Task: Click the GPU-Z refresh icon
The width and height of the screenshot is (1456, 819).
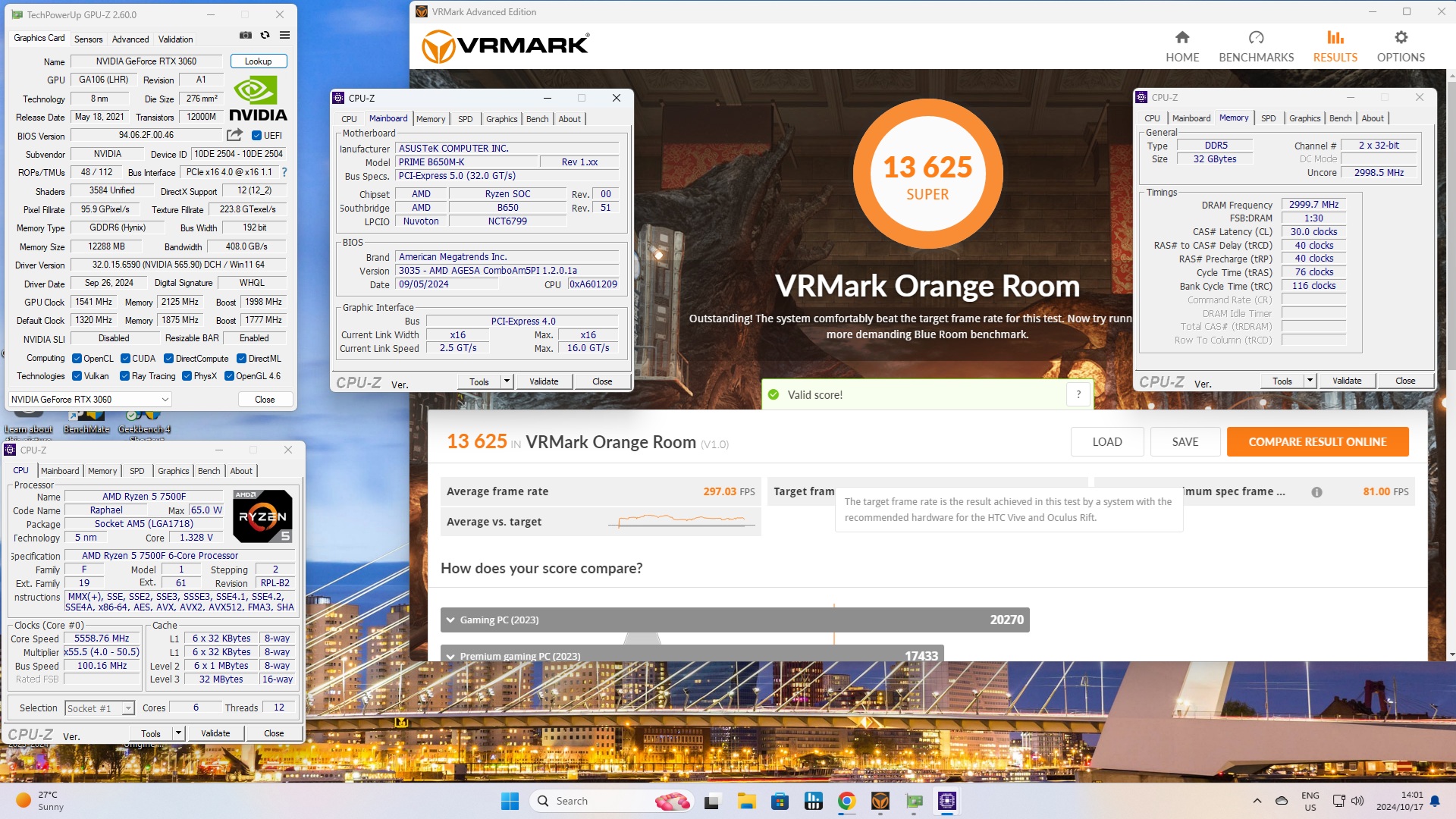Action: click(x=265, y=35)
